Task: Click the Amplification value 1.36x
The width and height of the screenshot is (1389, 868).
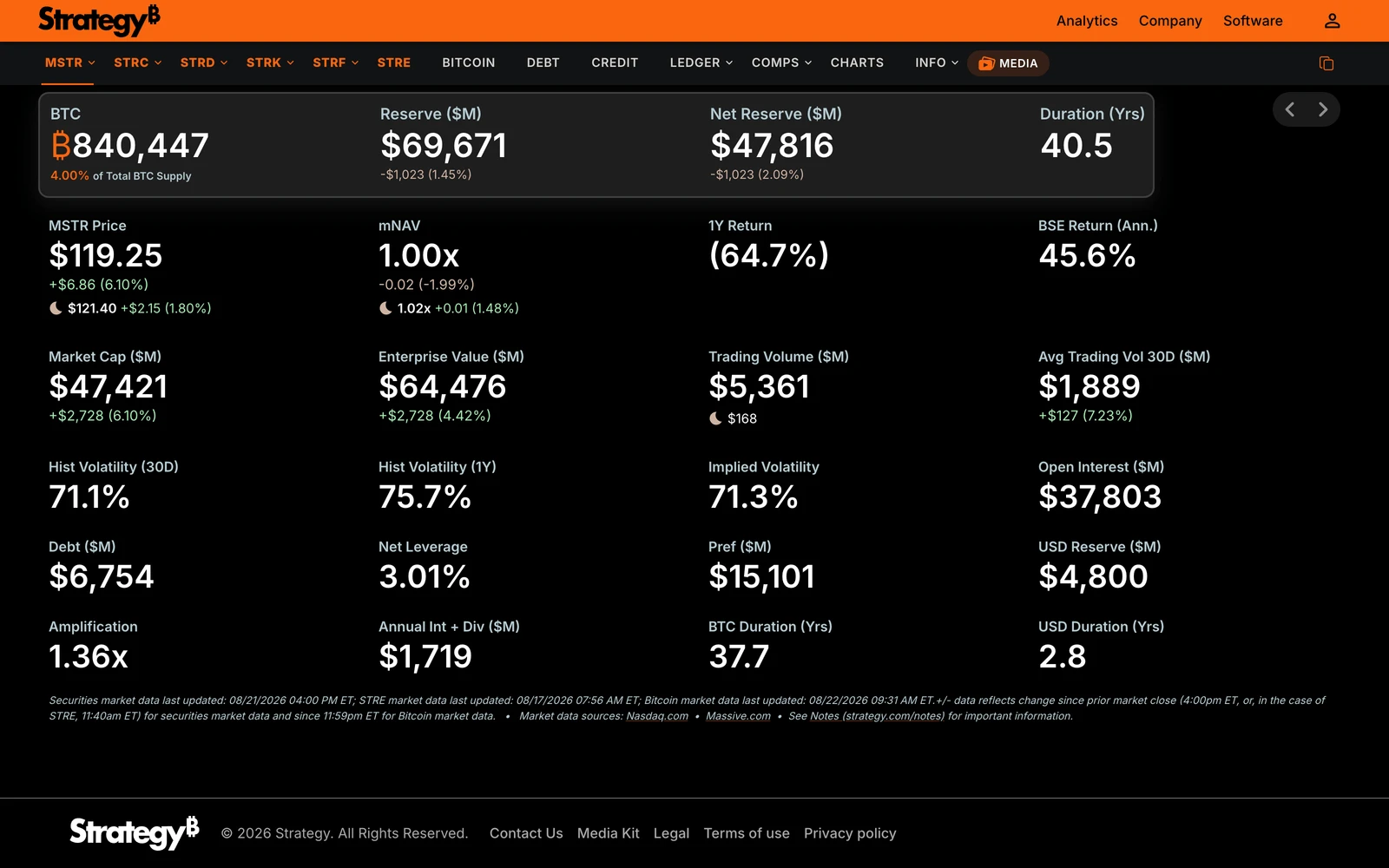Action: point(89,657)
